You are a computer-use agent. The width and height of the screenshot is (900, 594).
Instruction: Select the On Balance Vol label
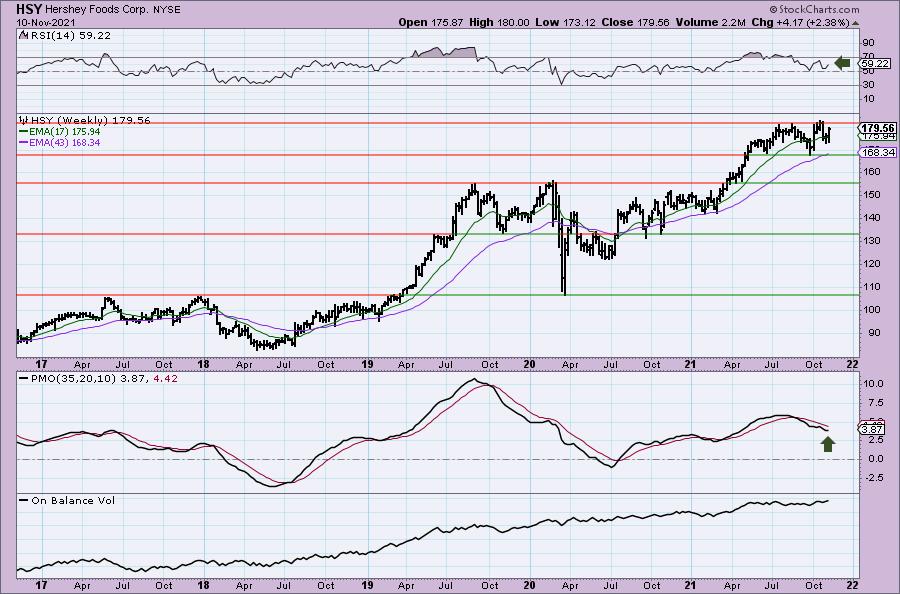pos(73,500)
